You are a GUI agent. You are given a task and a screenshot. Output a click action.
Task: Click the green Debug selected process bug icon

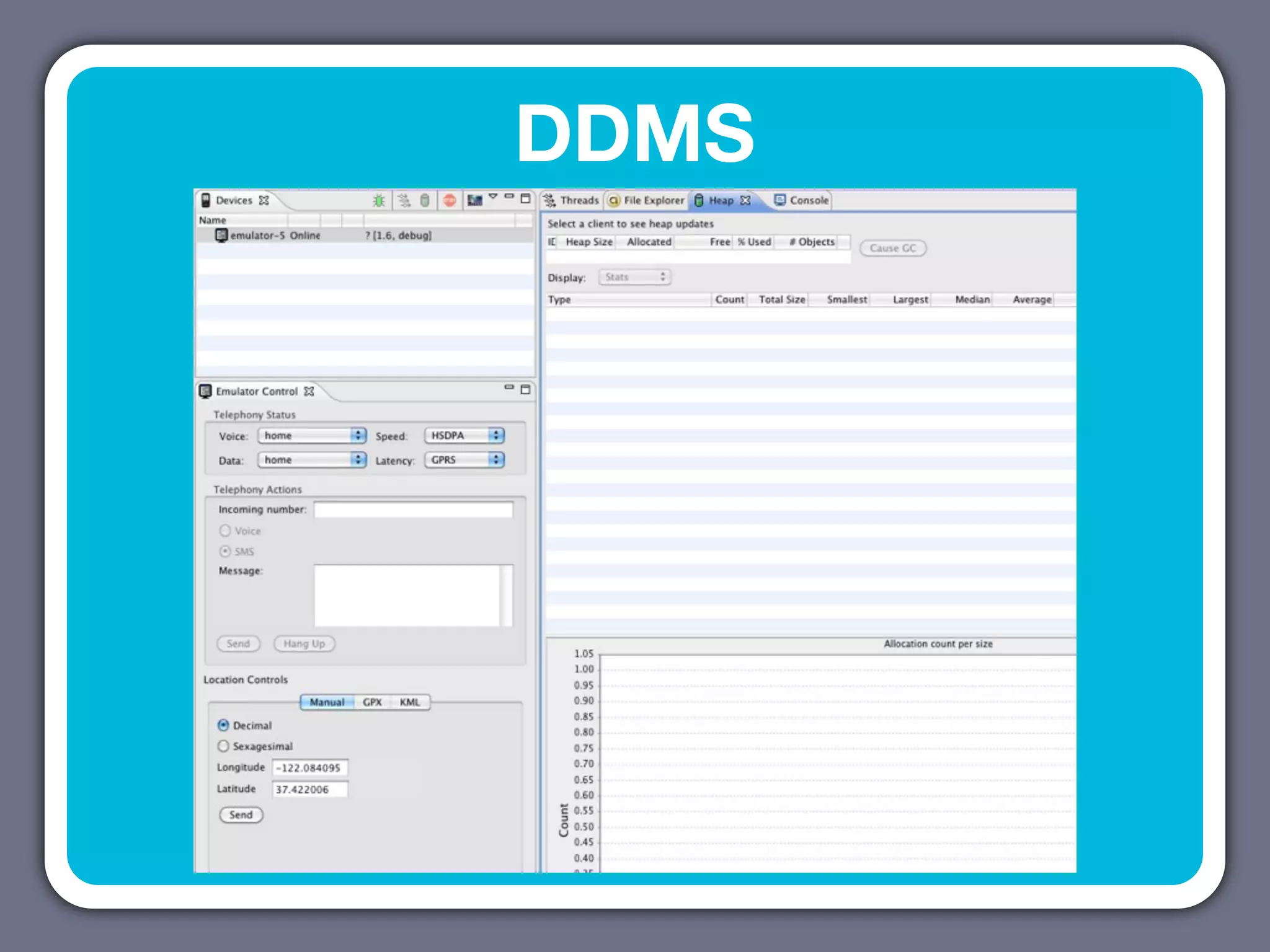pyautogui.click(x=378, y=200)
